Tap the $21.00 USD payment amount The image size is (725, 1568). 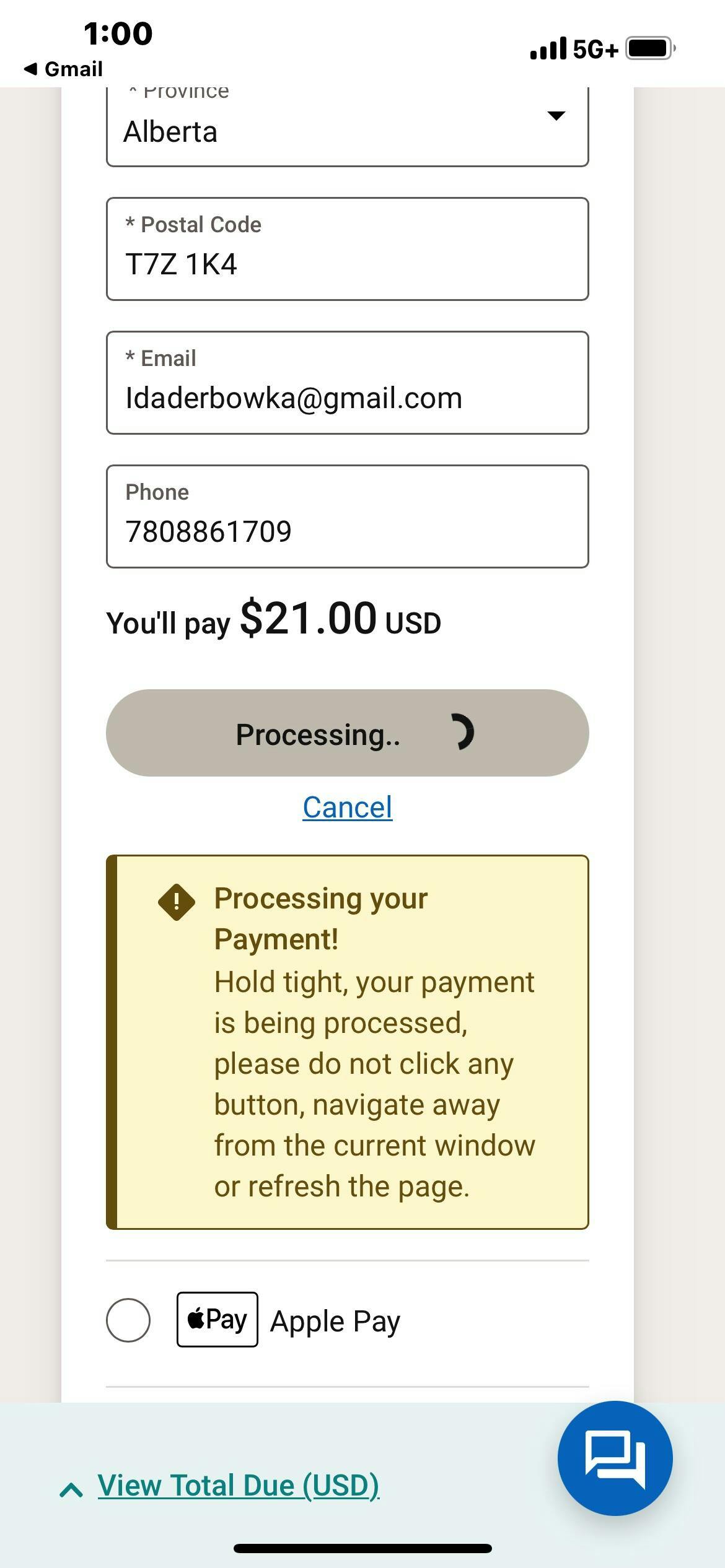tap(340, 619)
